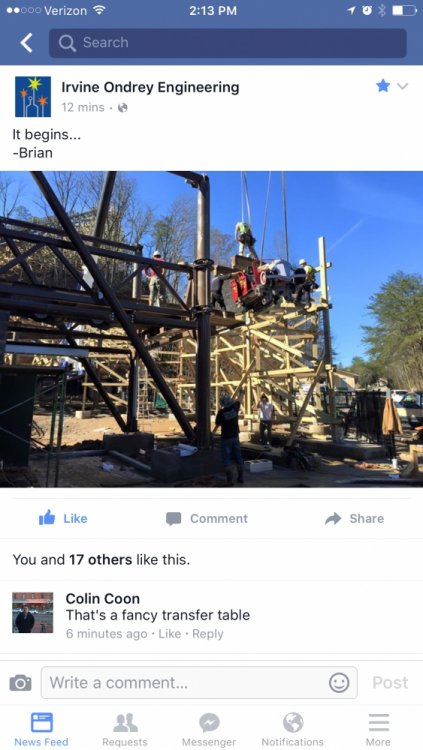Tap the Comment speech bubble button
Image resolution: width=423 pixels, height=750 pixels.
pyautogui.click(x=207, y=518)
